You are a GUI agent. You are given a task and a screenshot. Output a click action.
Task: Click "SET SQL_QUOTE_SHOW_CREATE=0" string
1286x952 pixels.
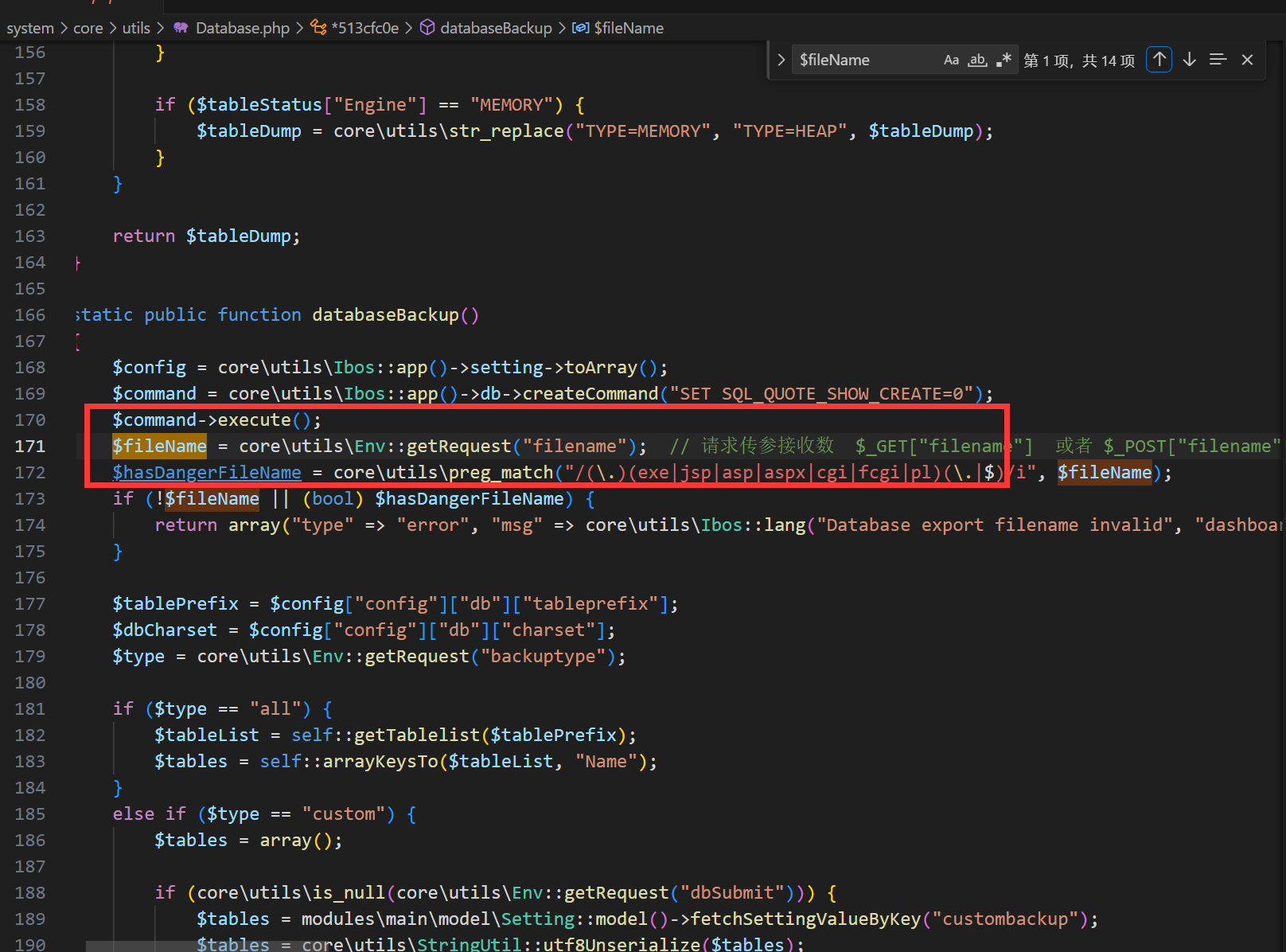click(821, 394)
